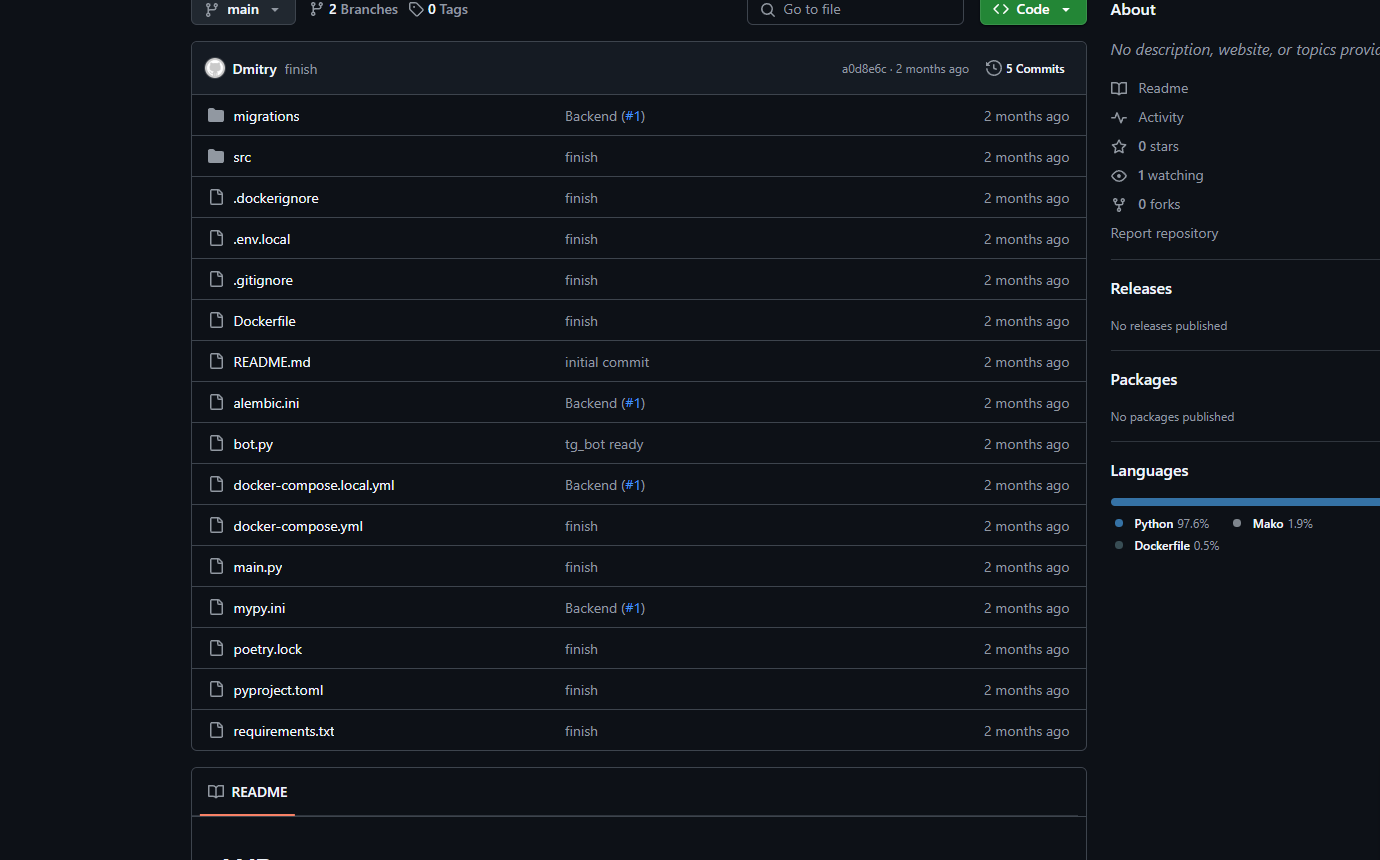This screenshot has width=1380, height=860.
Task: Open the README.md file
Action: [272, 362]
